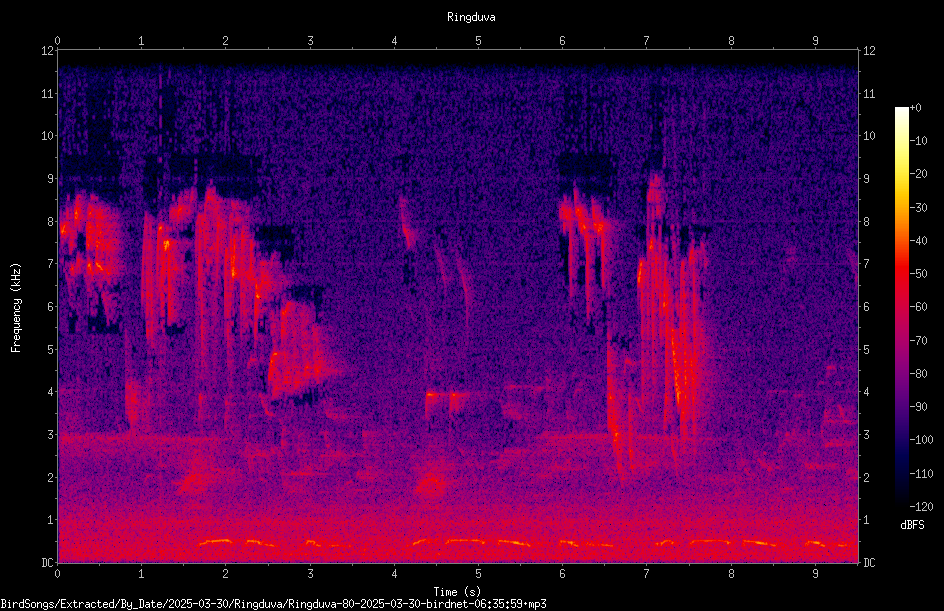Click "2" kHz tick on left frequency axis

51,477
